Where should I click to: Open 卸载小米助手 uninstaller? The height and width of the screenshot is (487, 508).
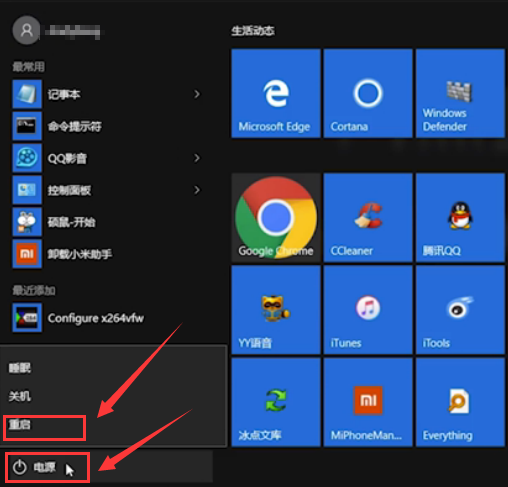click(107, 254)
